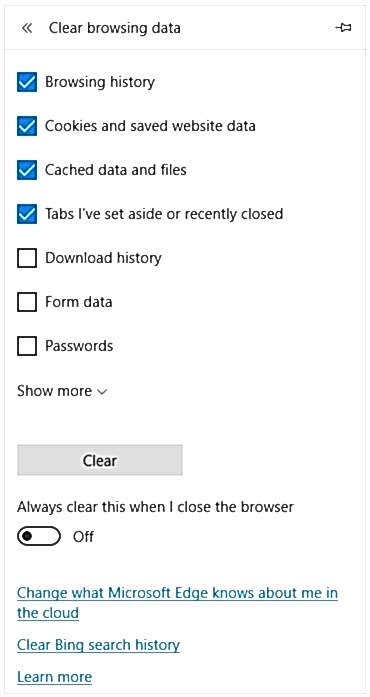The height and width of the screenshot is (697, 370).
Task: Tick the Passwords checkbox
Action: coord(27,346)
